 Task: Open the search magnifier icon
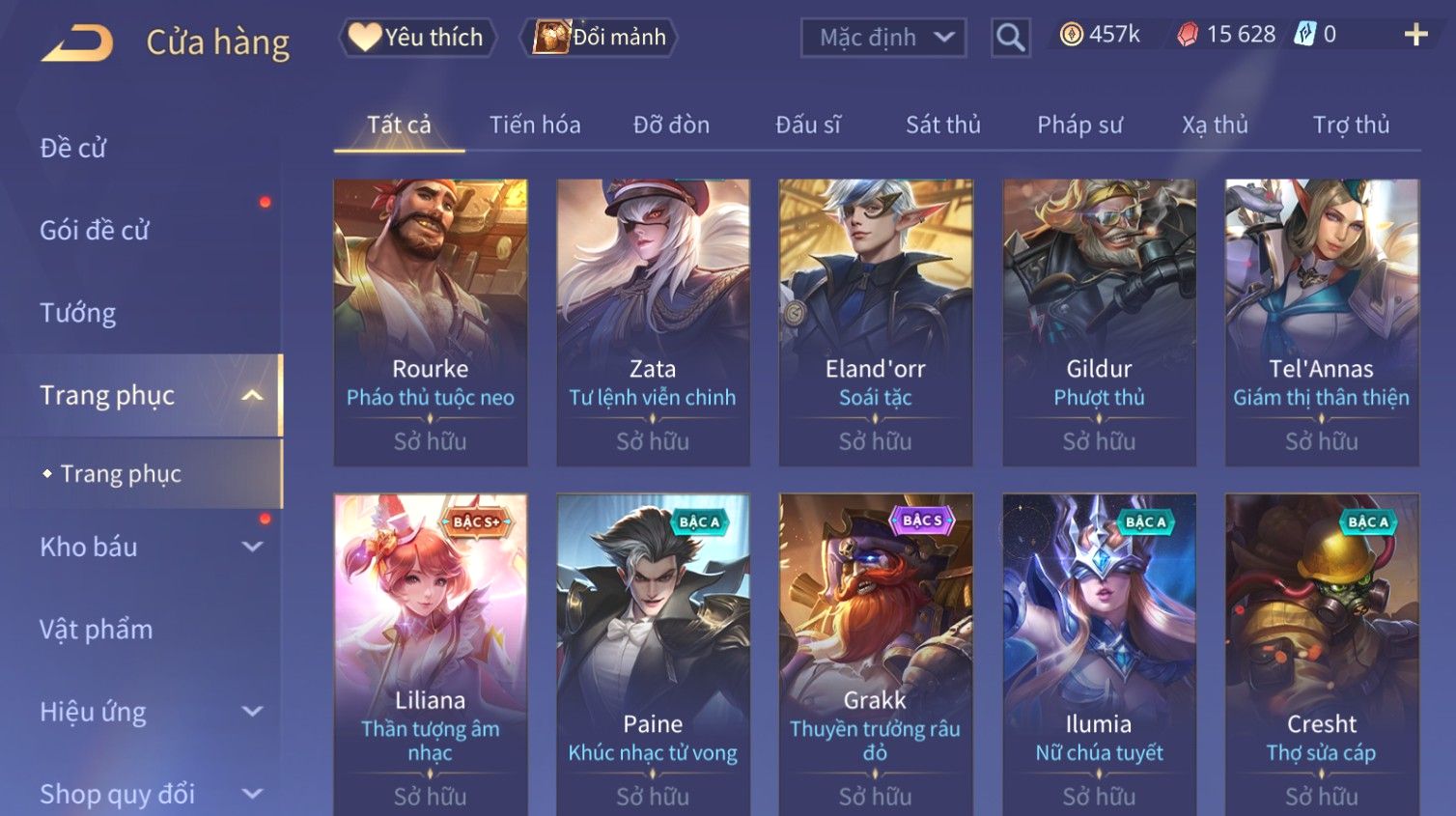pyautogui.click(x=1010, y=39)
